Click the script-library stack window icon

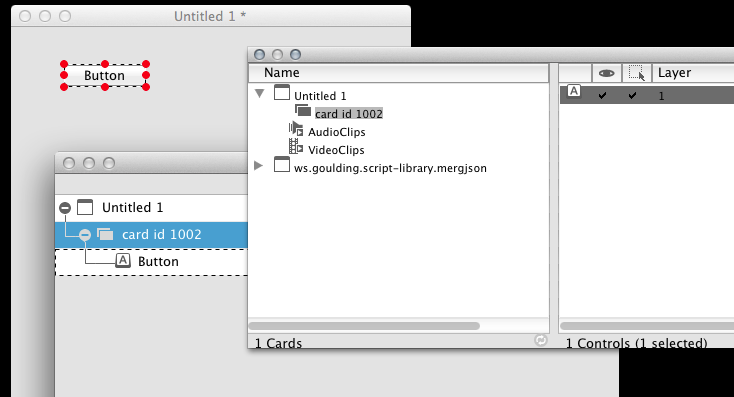(x=282, y=164)
